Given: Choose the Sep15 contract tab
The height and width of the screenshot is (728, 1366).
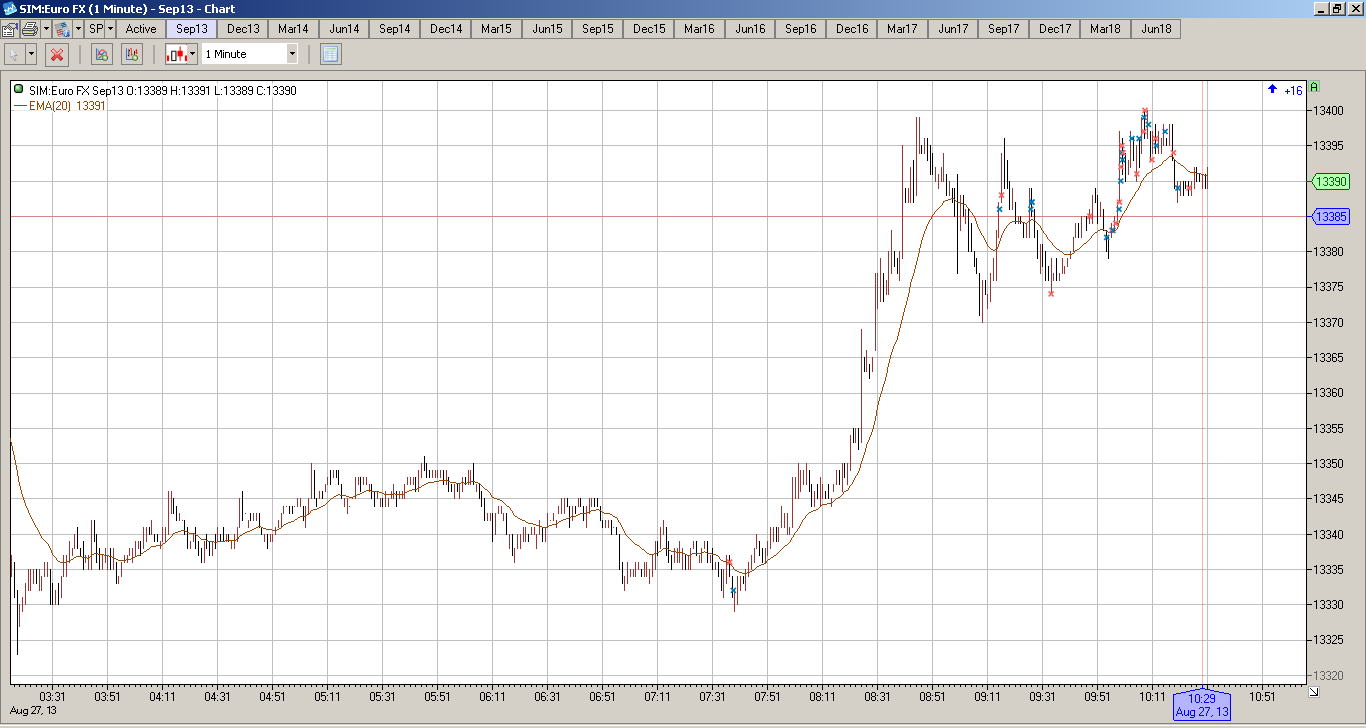Looking at the screenshot, I should point(598,29).
